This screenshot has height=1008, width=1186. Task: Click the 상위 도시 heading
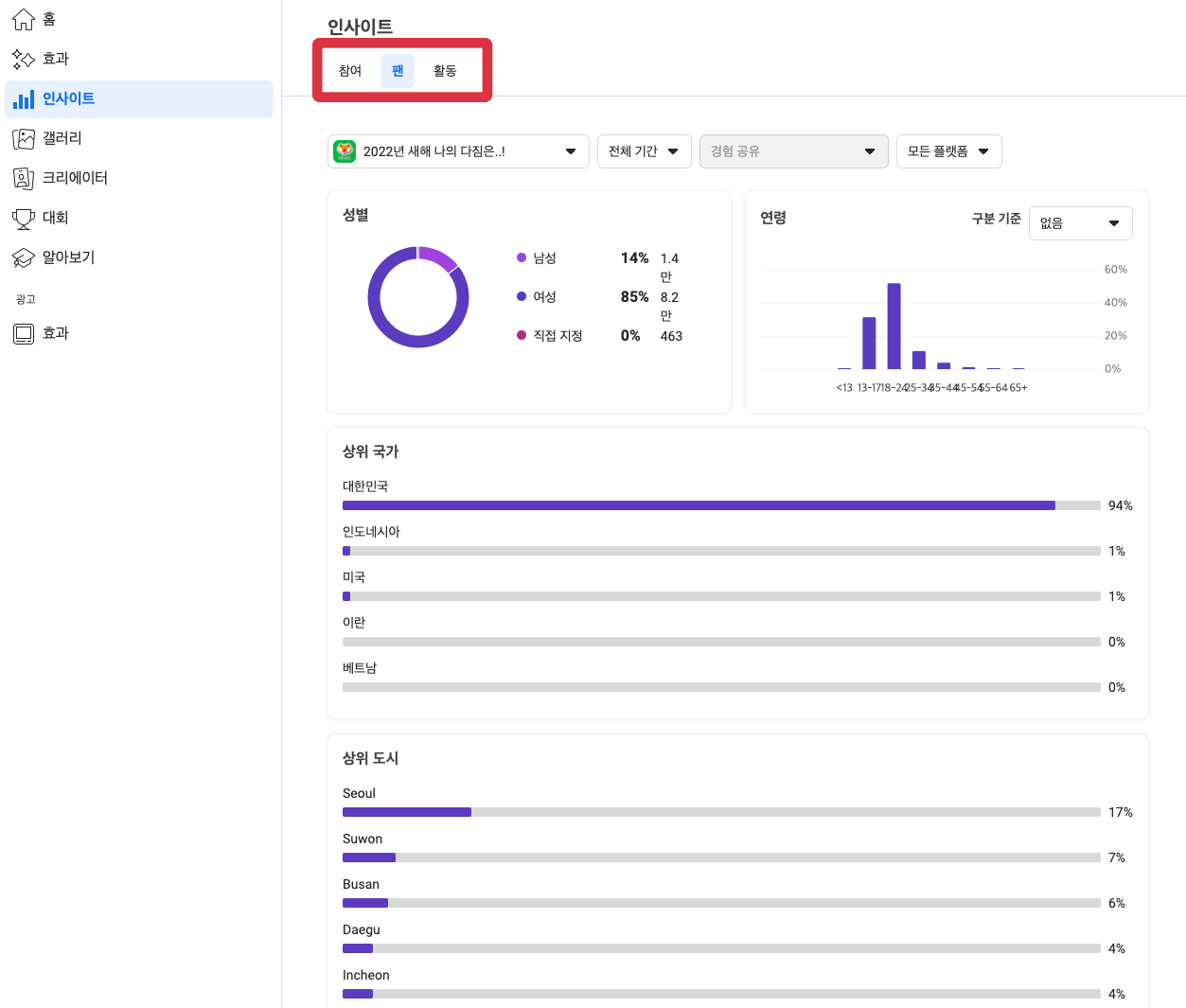pyautogui.click(x=371, y=758)
